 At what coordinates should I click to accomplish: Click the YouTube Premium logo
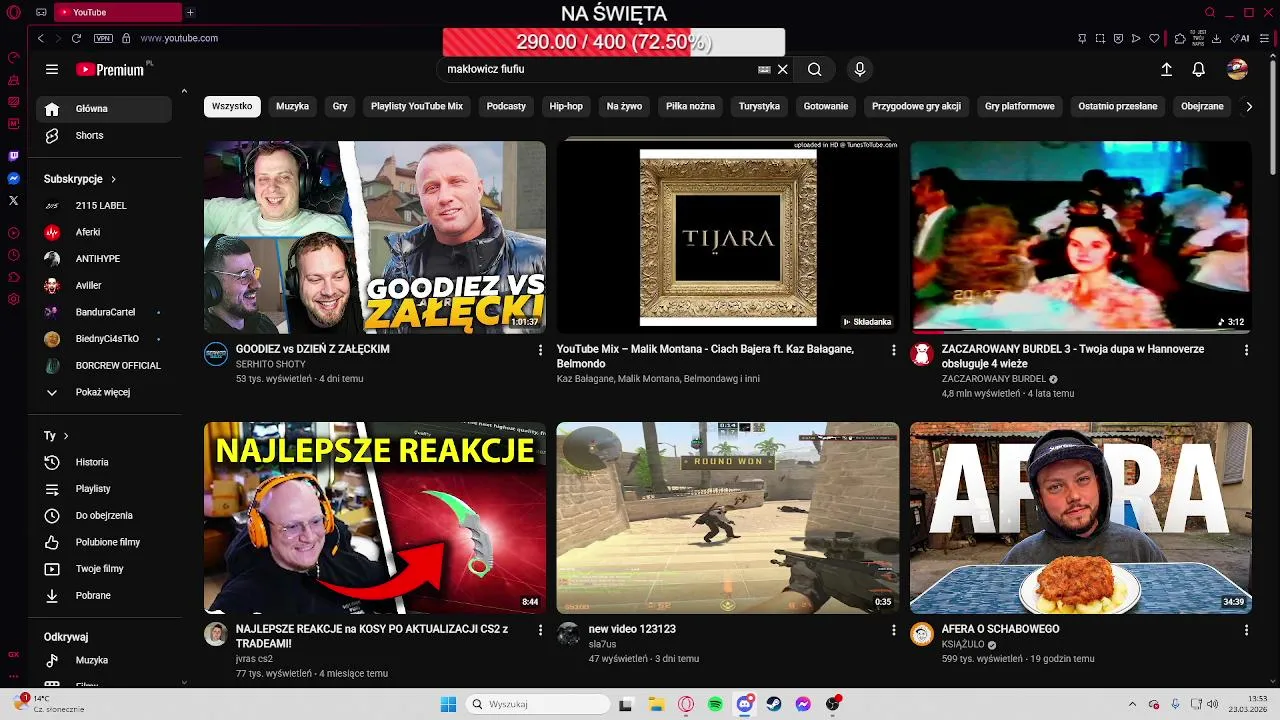point(114,69)
